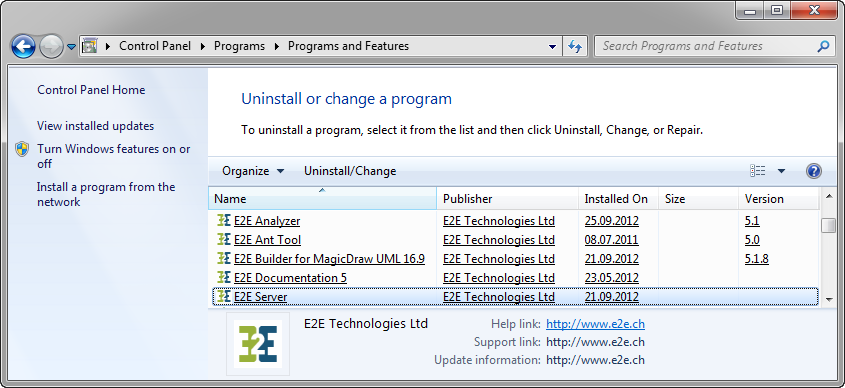Click the Forward navigation arrow button
845x388 pixels.
tap(52, 47)
